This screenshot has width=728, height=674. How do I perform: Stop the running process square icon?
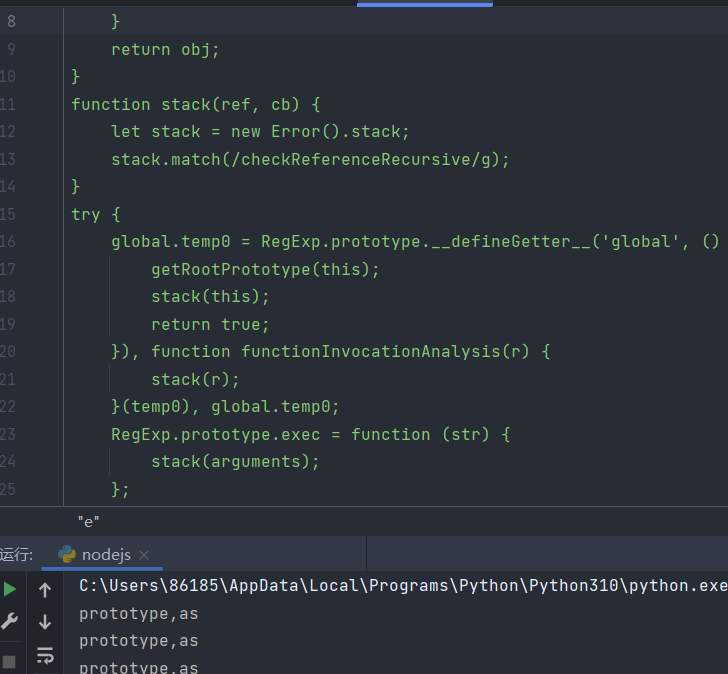click(9, 661)
